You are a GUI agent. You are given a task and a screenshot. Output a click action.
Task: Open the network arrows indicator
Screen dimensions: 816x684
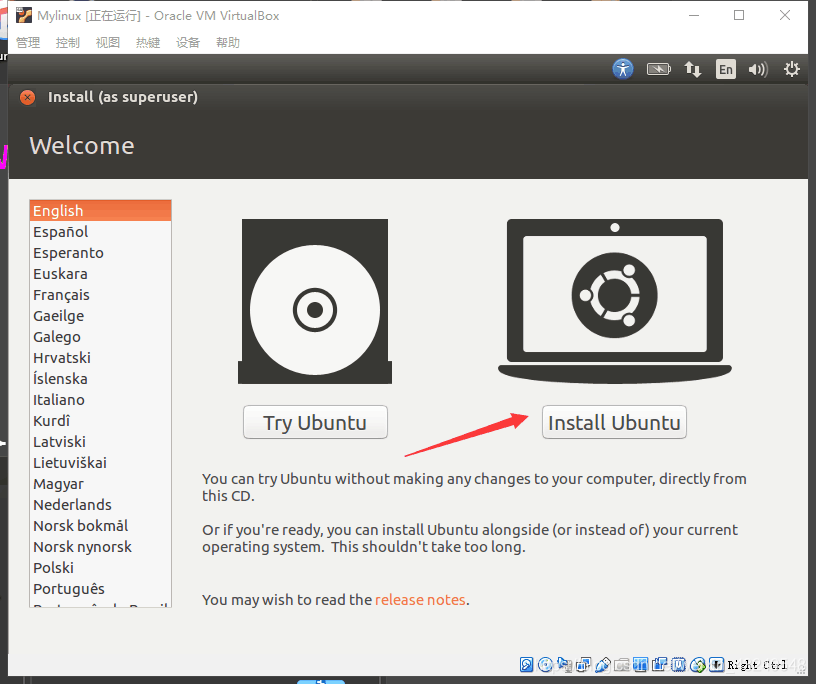[693, 69]
